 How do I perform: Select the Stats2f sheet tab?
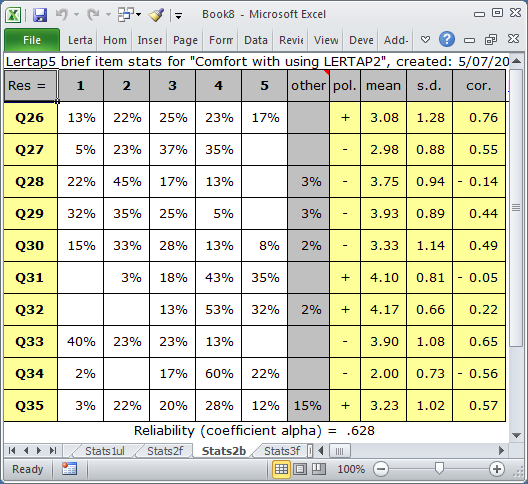165,451
